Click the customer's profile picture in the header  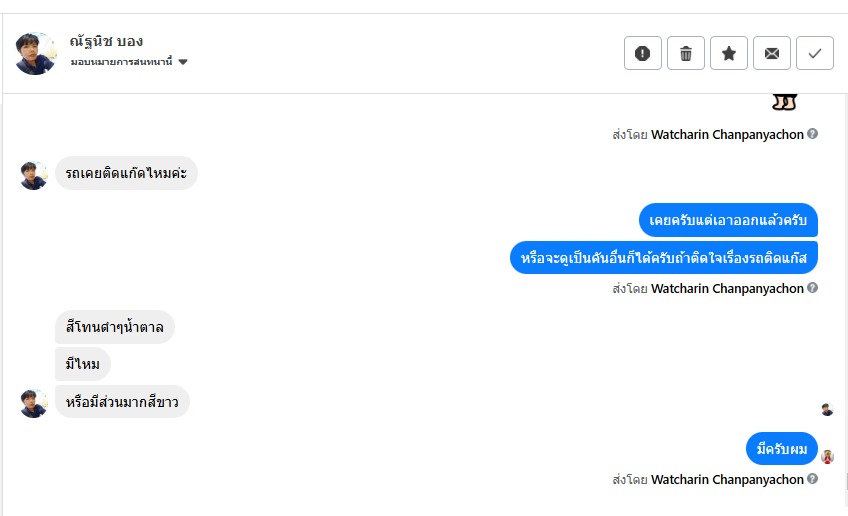(x=36, y=53)
